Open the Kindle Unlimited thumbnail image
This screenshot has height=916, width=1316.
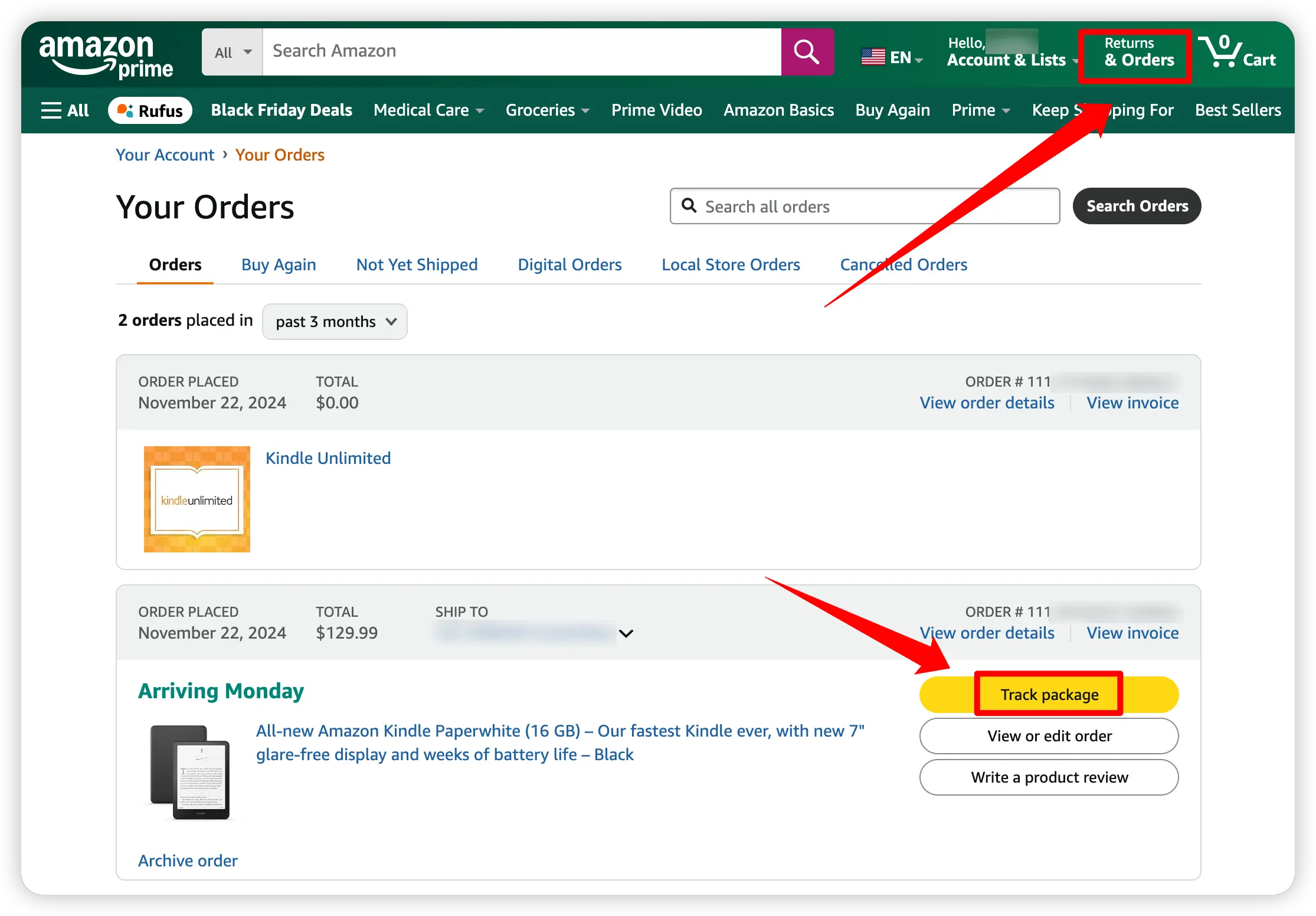coord(197,499)
